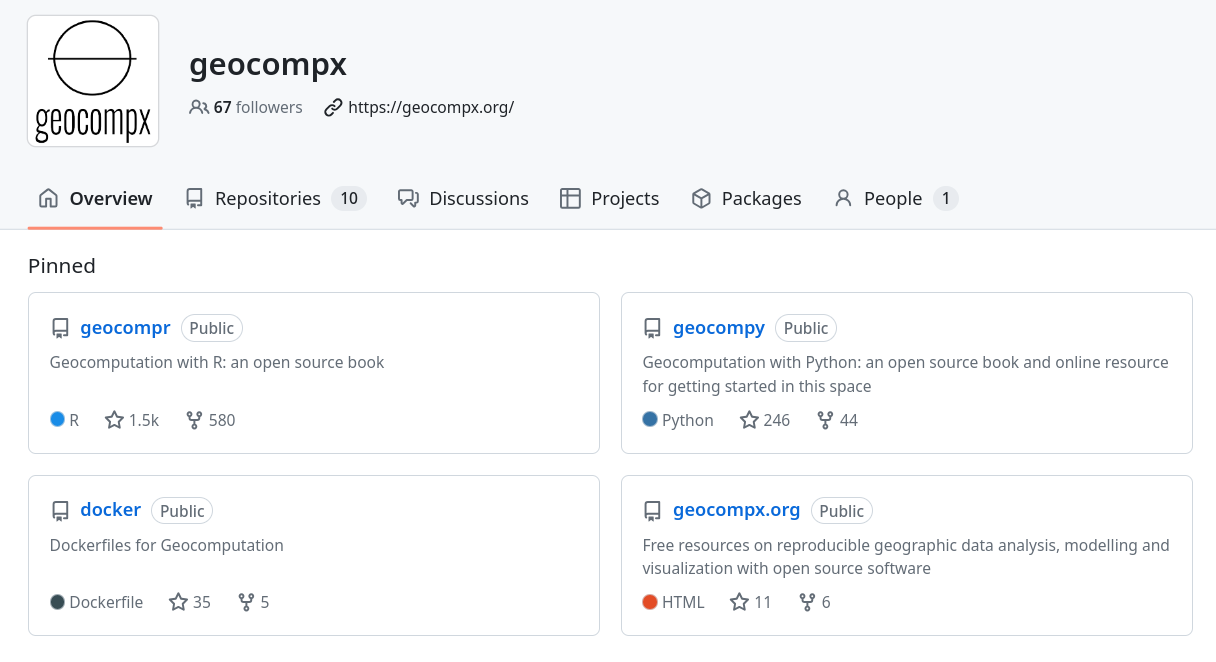Open the 67 followers list
This screenshot has height=662, width=1216.
pos(246,107)
